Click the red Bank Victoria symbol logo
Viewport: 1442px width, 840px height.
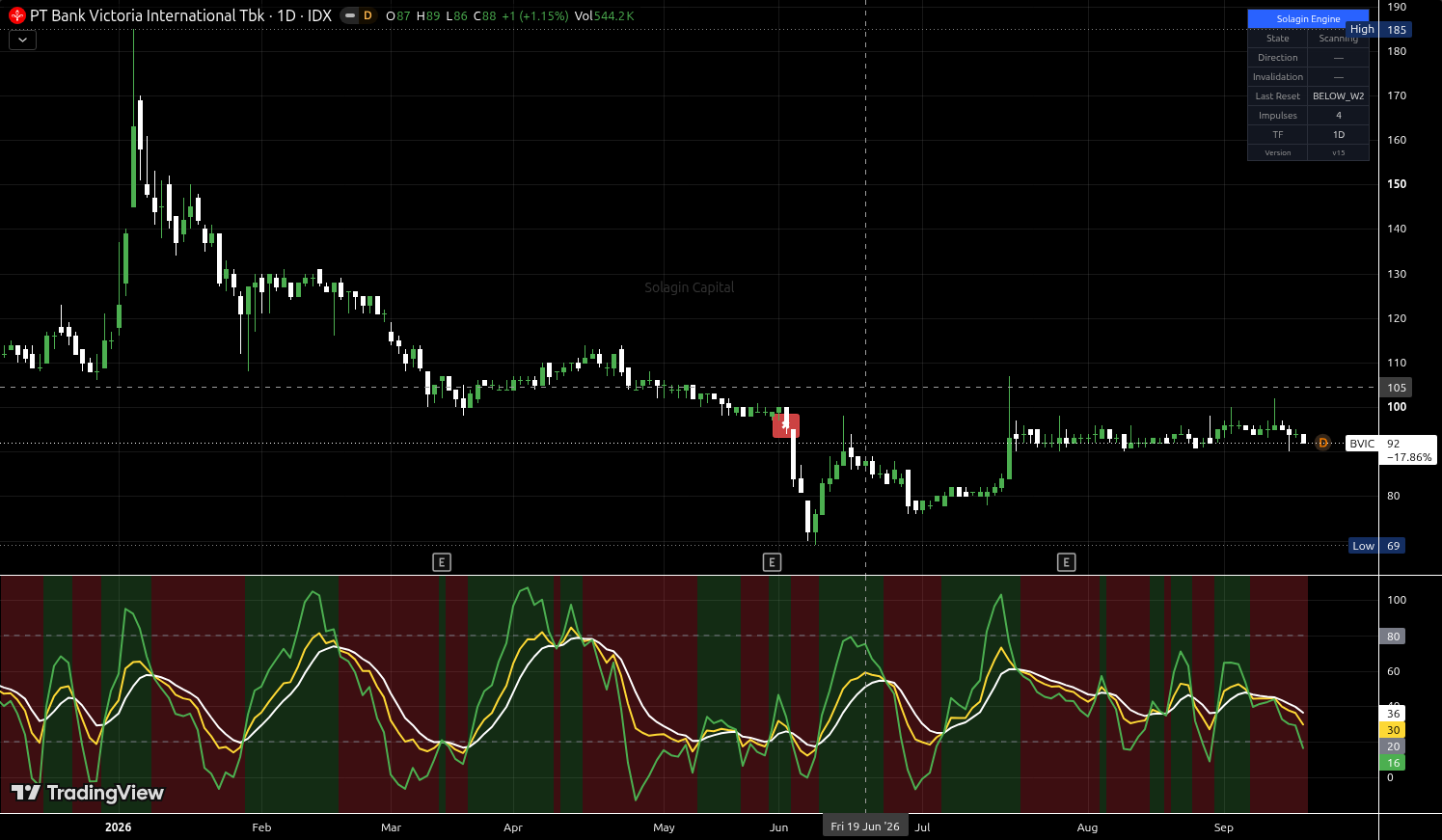[16, 15]
